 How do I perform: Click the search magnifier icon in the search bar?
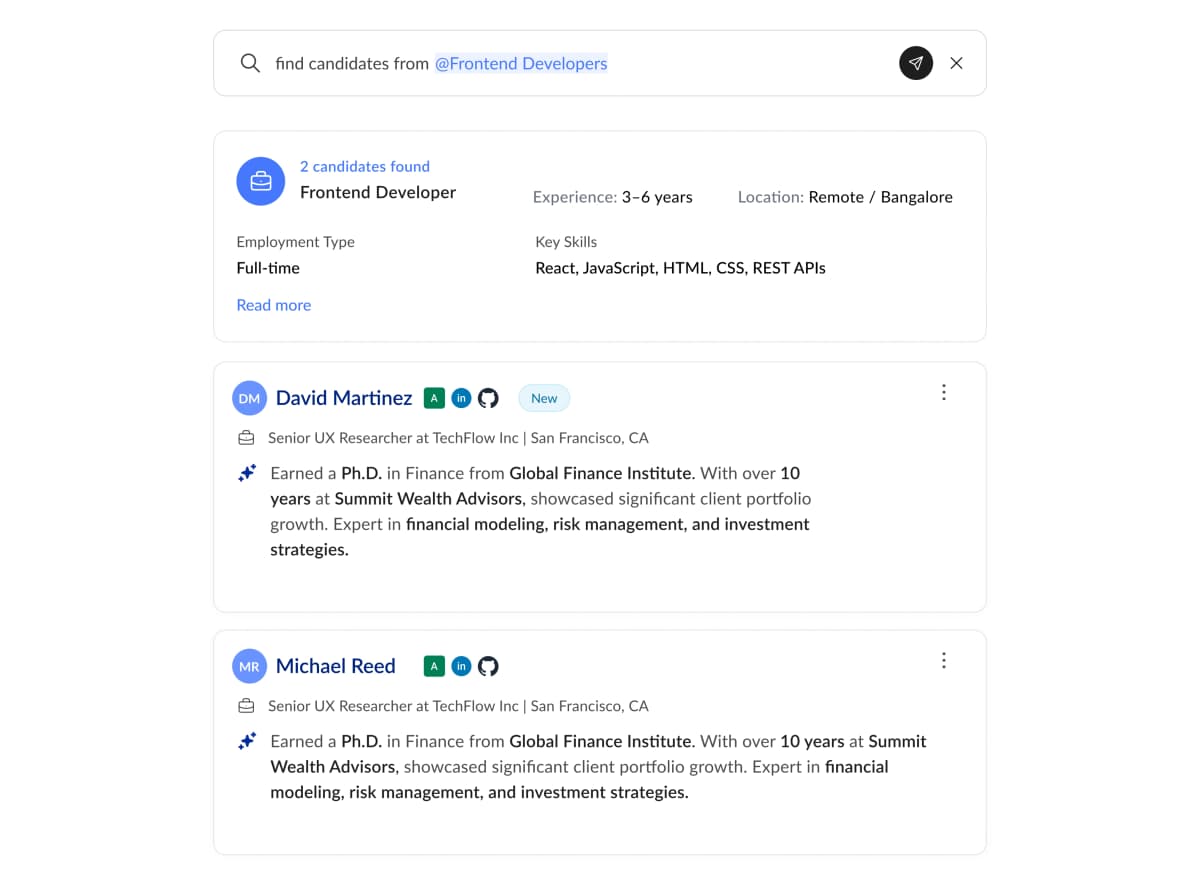(x=250, y=63)
